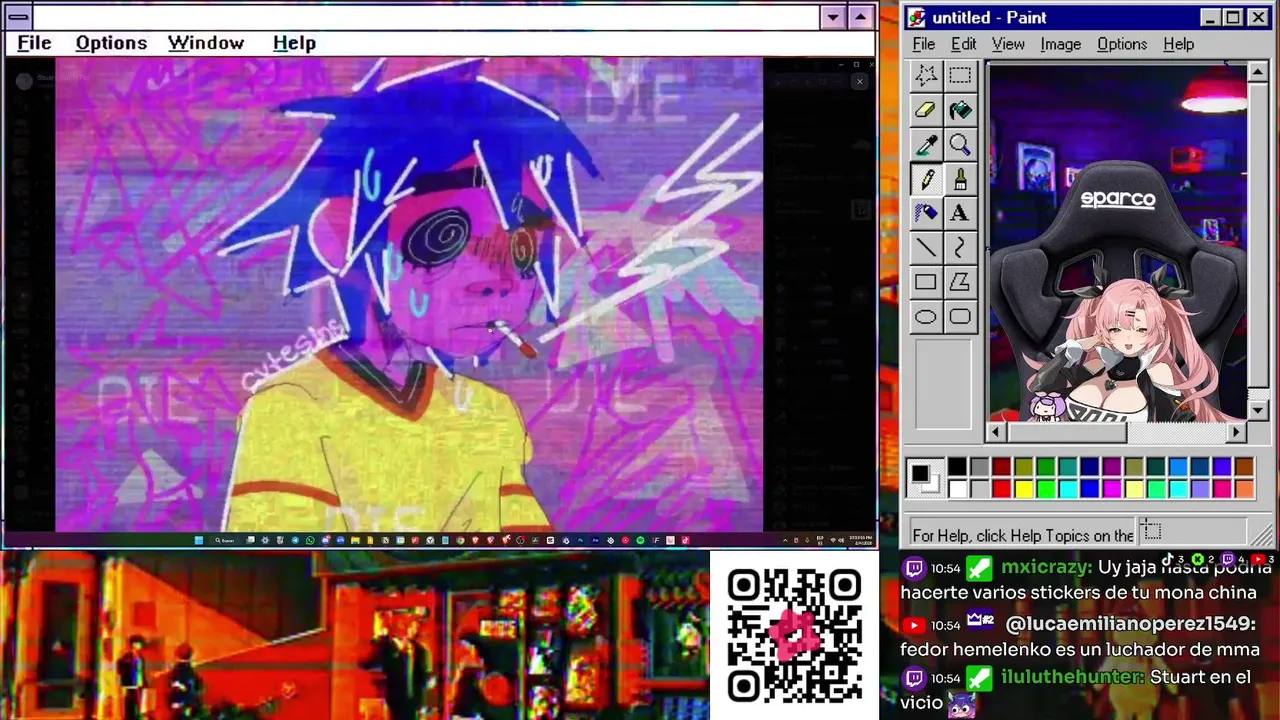
Task: Choose the Pencil tool in Paint
Action: [x=926, y=179]
